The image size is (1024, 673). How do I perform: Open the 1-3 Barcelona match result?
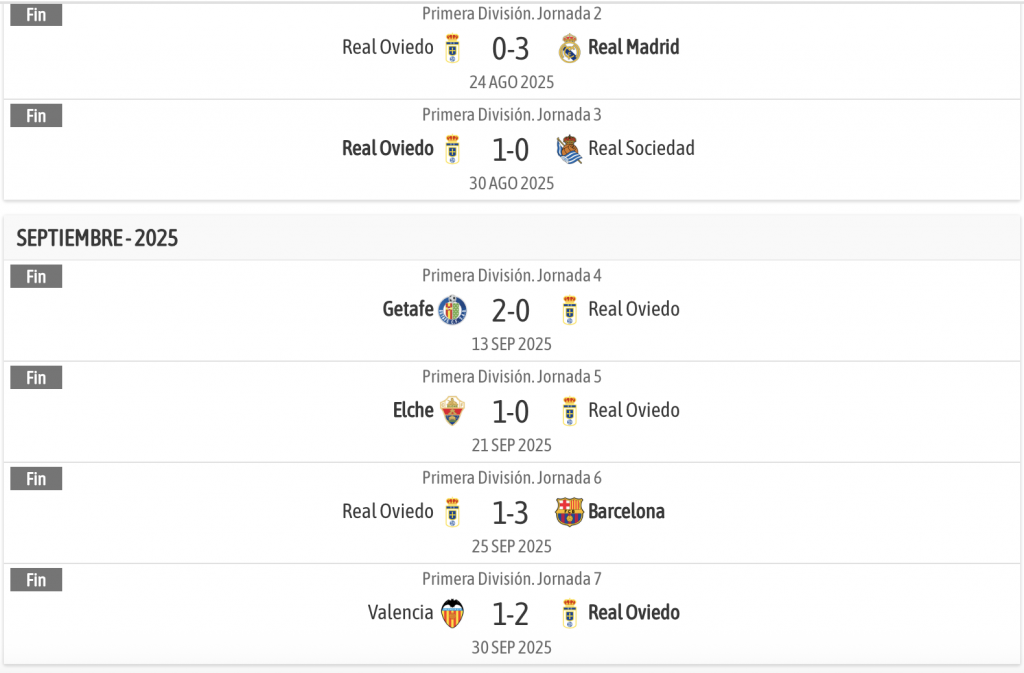[x=510, y=512]
